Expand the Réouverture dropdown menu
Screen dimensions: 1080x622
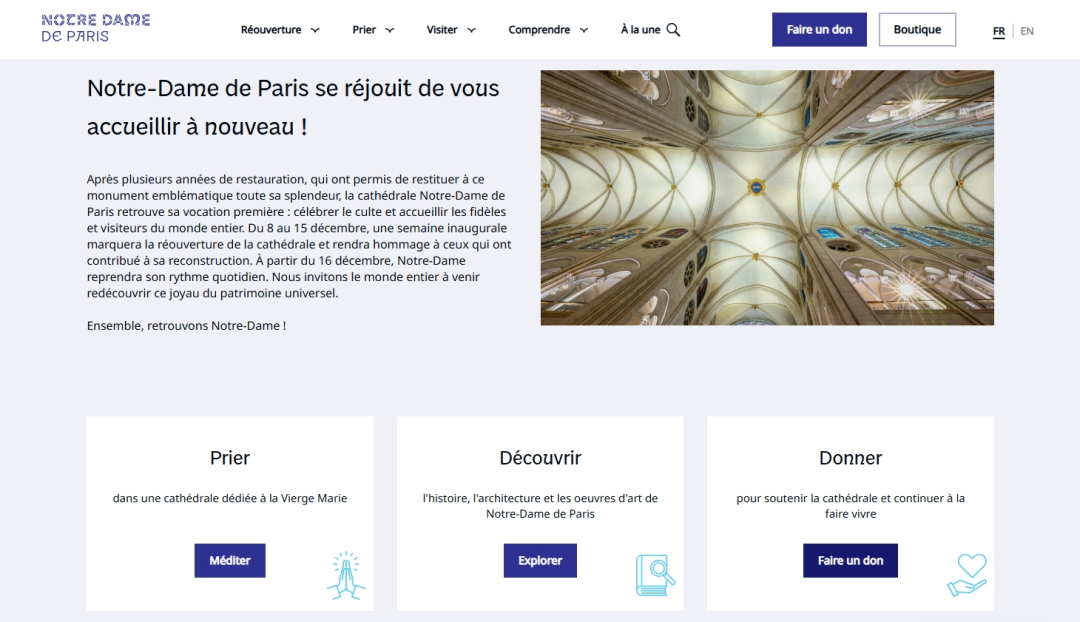(x=280, y=30)
